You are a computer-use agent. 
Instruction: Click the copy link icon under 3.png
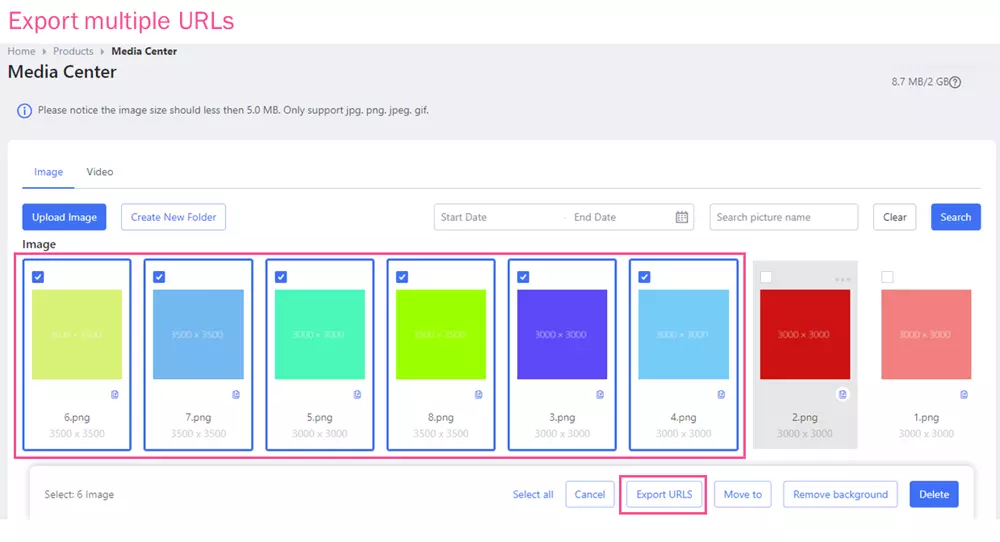600,395
